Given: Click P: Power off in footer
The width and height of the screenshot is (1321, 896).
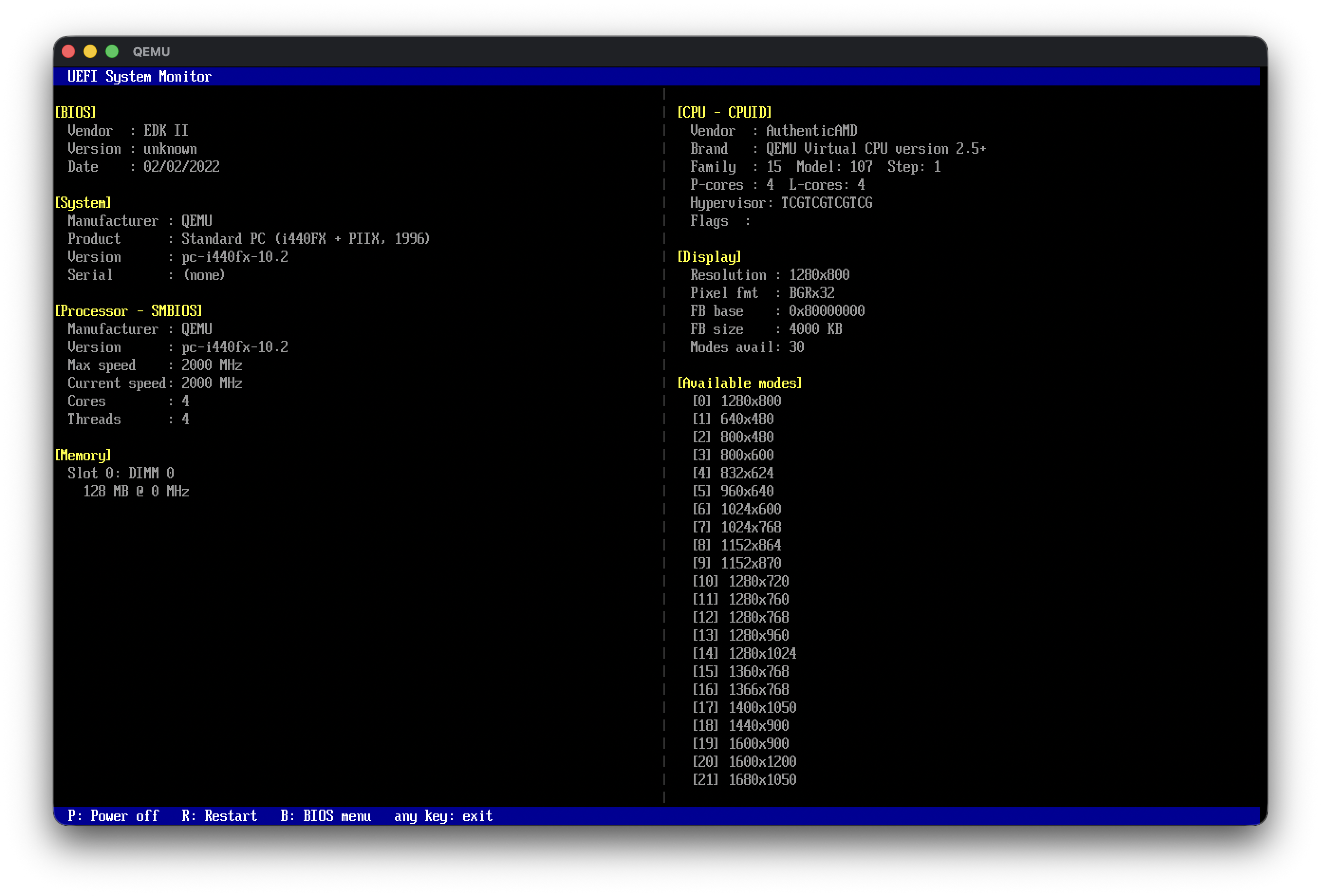Looking at the screenshot, I should click(x=113, y=816).
